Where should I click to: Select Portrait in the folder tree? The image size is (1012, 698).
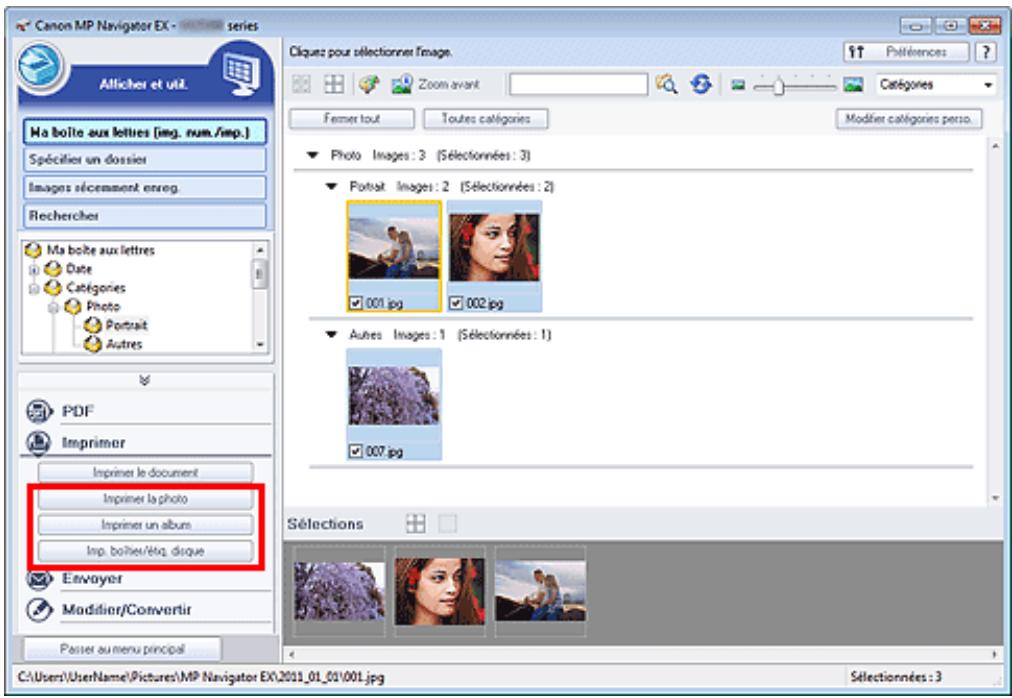click(x=126, y=325)
